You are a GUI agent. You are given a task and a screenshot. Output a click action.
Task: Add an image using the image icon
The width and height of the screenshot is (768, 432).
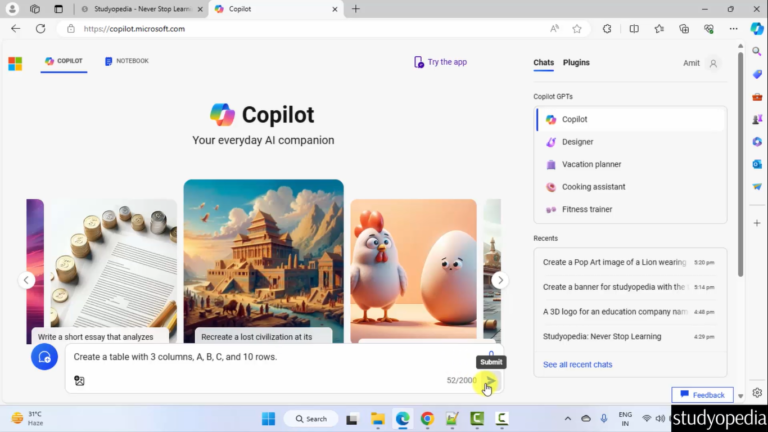point(79,381)
